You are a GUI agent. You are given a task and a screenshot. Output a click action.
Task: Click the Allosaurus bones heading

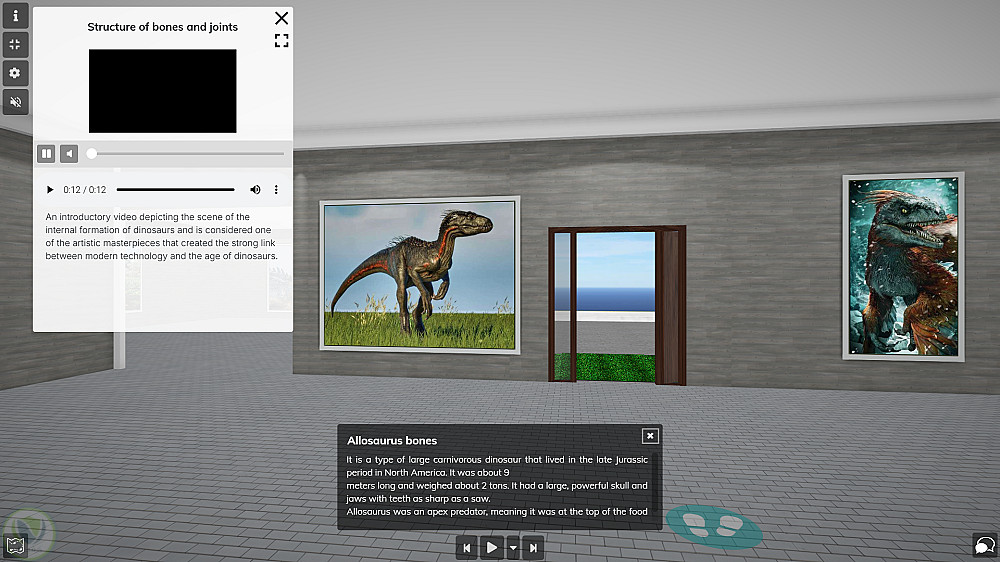tap(392, 441)
